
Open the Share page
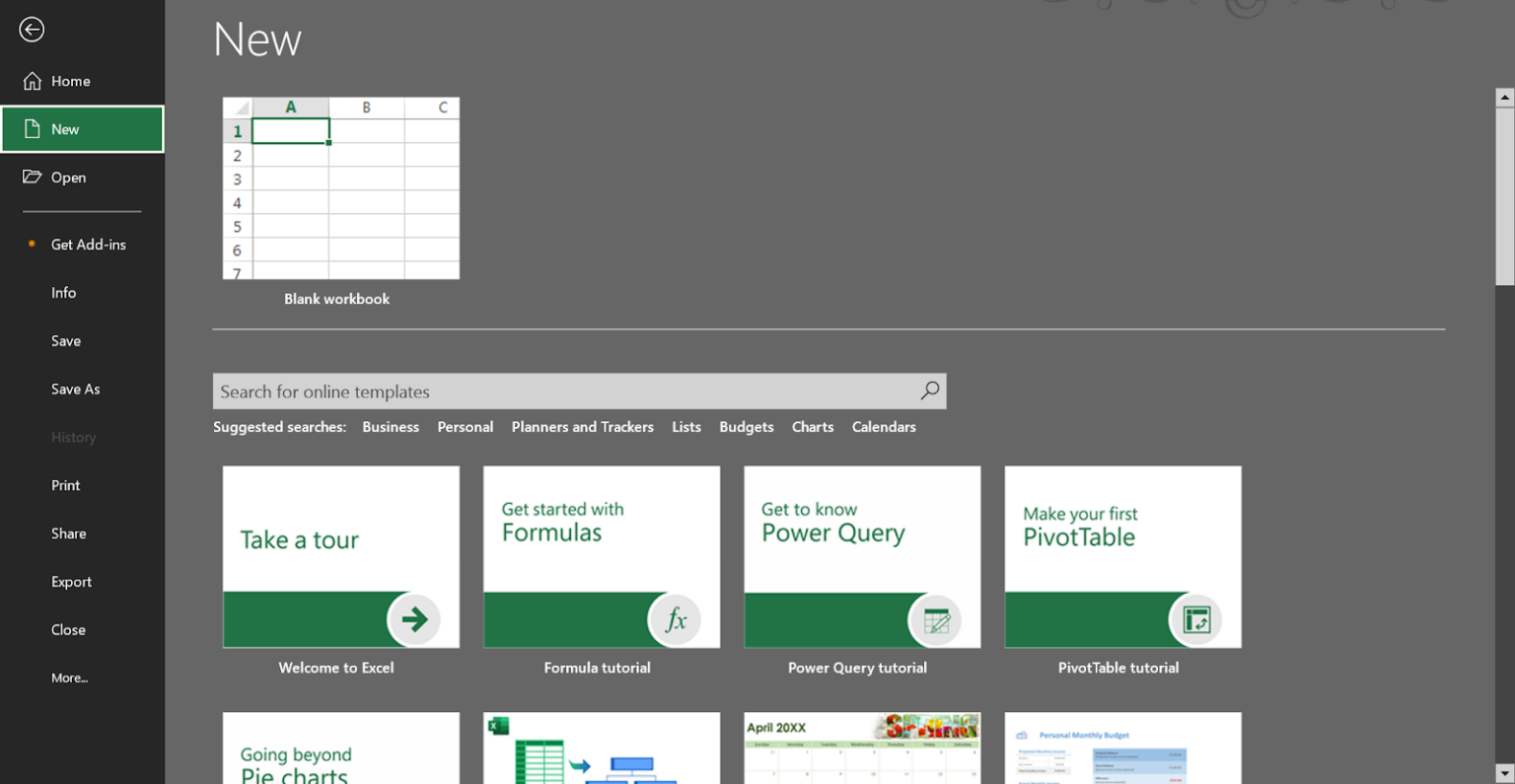click(x=83, y=534)
